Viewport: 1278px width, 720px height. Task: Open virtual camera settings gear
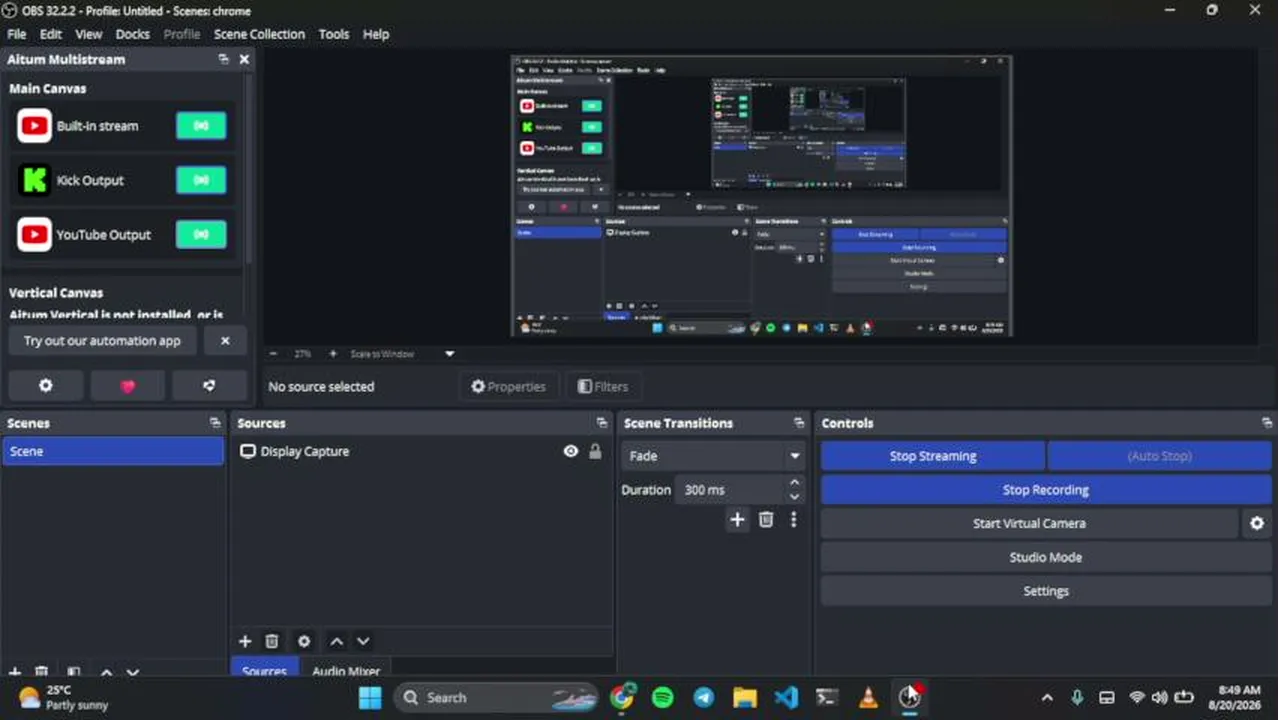click(1257, 523)
